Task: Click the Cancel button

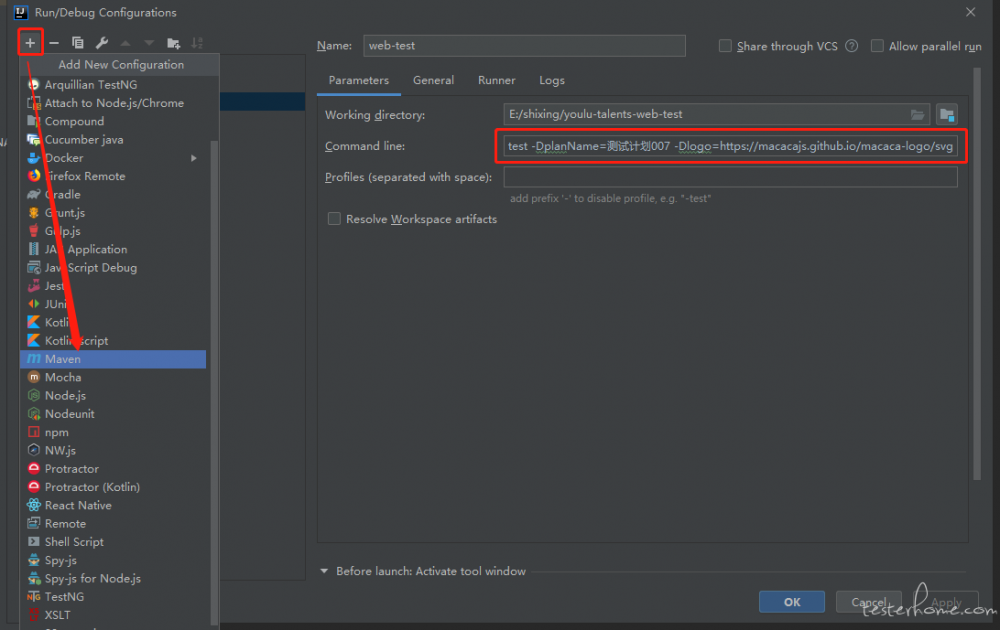Action: 869,602
